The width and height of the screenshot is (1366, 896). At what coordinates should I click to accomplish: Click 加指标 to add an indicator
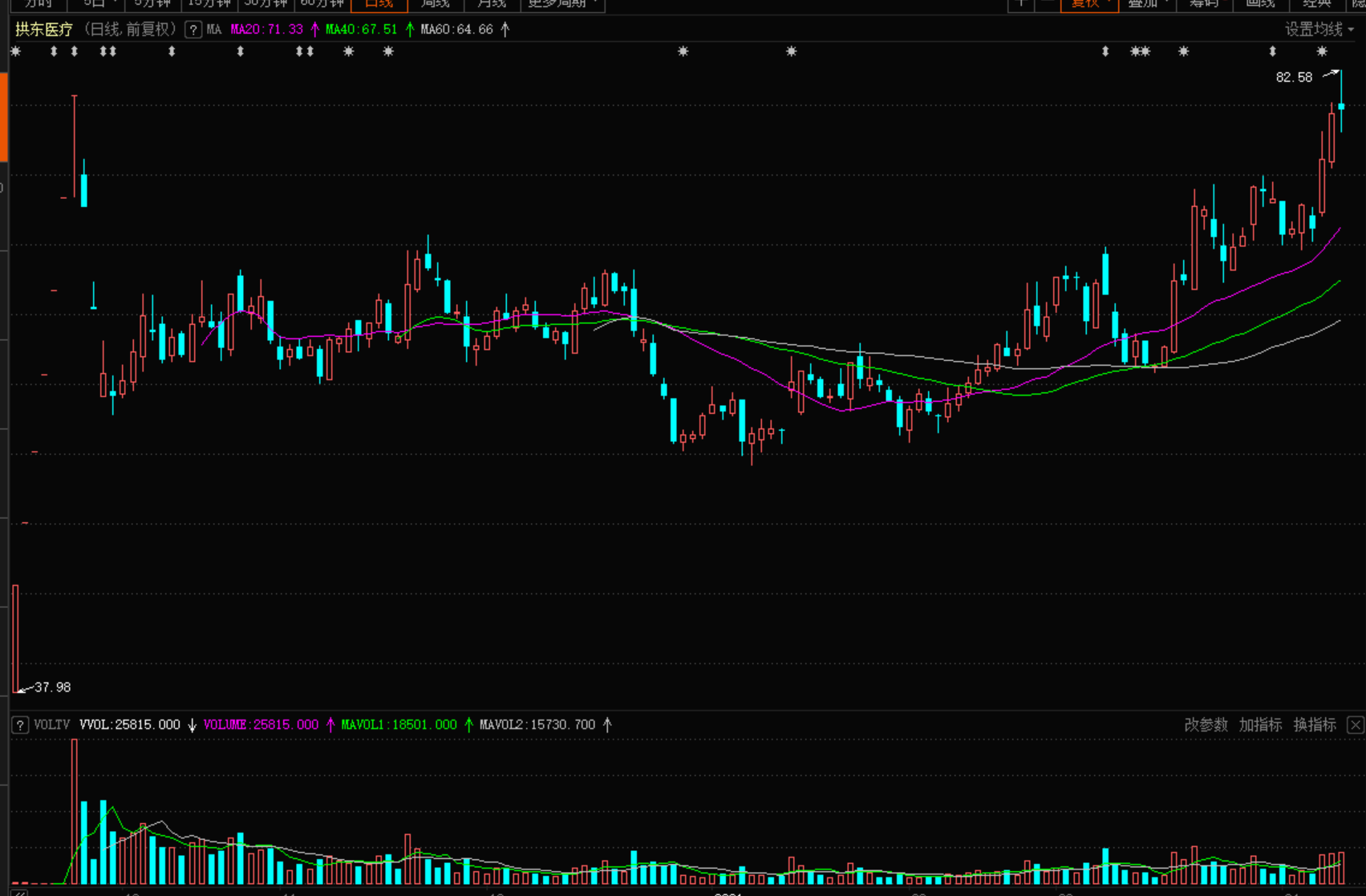[1260, 725]
